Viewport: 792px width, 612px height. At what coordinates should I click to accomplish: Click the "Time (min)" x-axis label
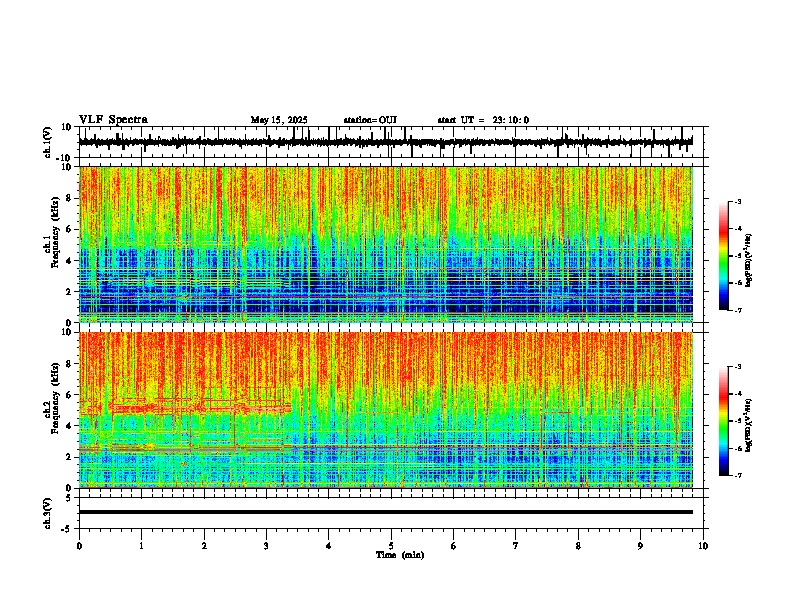[x=400, y=555]
